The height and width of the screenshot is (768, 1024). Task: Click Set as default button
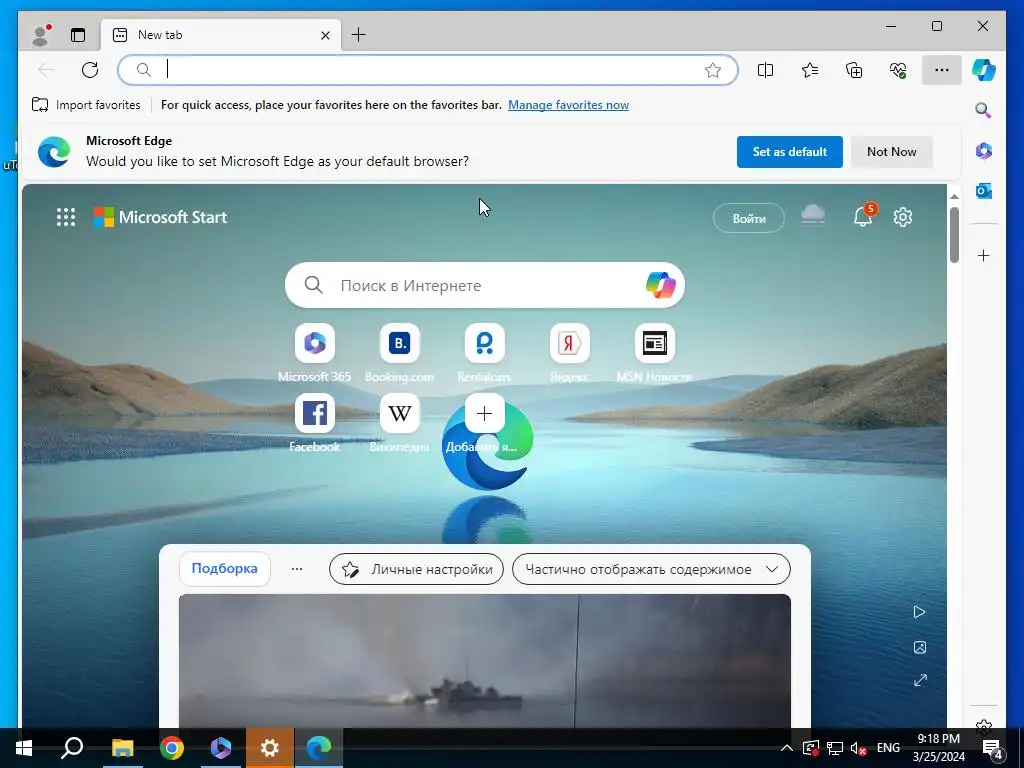click(x=790, y=152)
